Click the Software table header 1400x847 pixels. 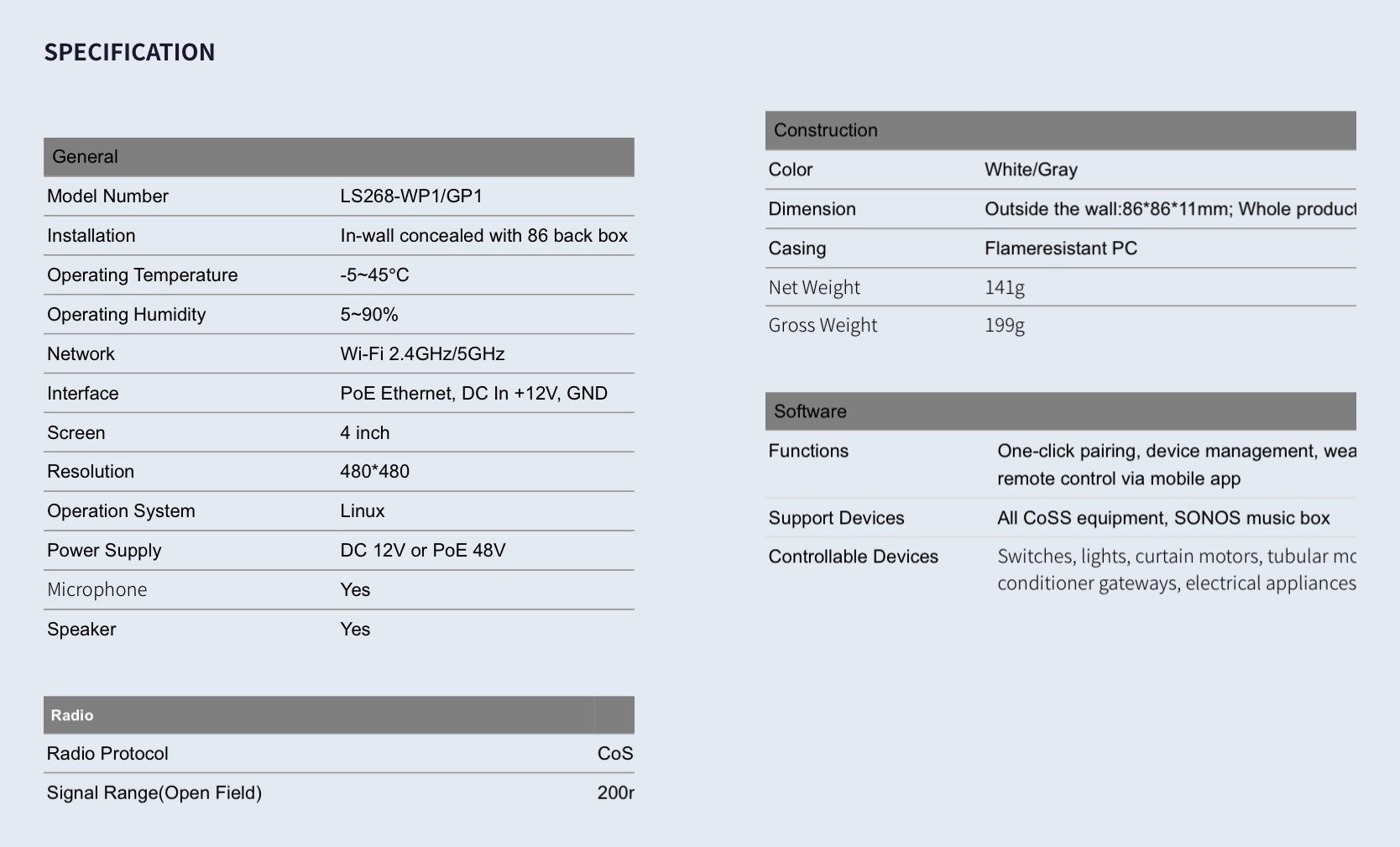810,411
